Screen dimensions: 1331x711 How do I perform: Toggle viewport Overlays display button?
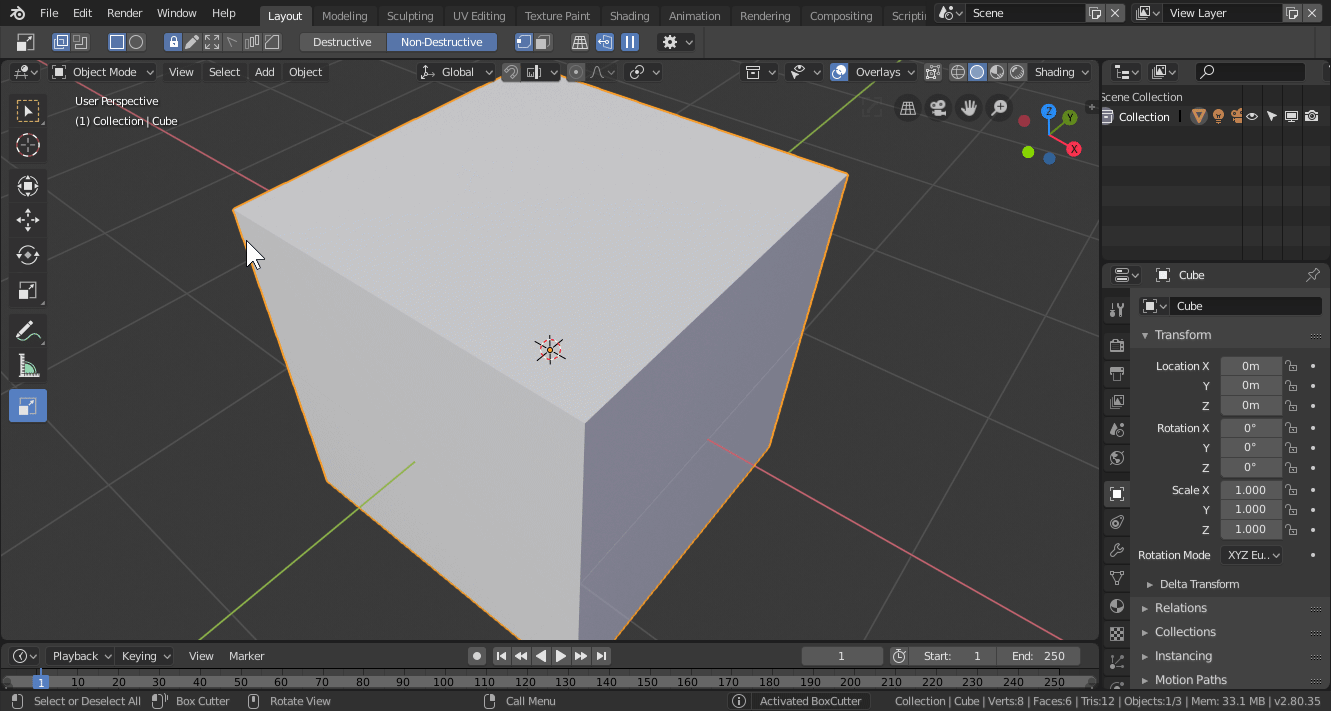(839, 72)
